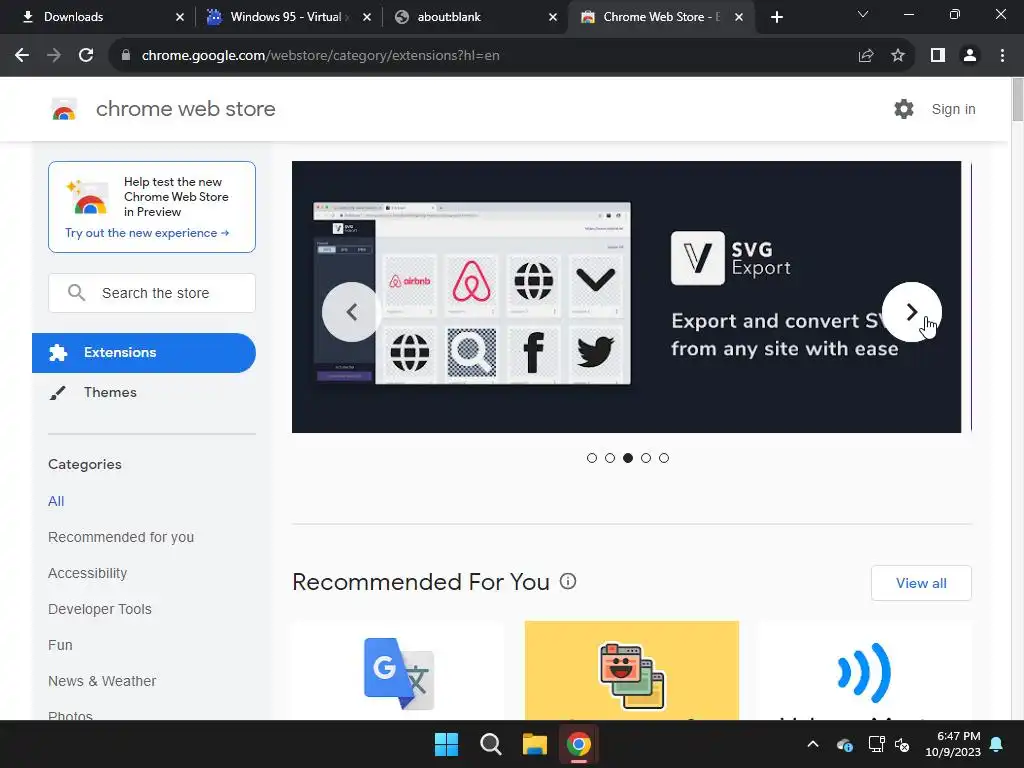The height and width of the screenshot is (768, 1024).
Task: Click the padlock site info icon
Action: (x=125, y=56)
